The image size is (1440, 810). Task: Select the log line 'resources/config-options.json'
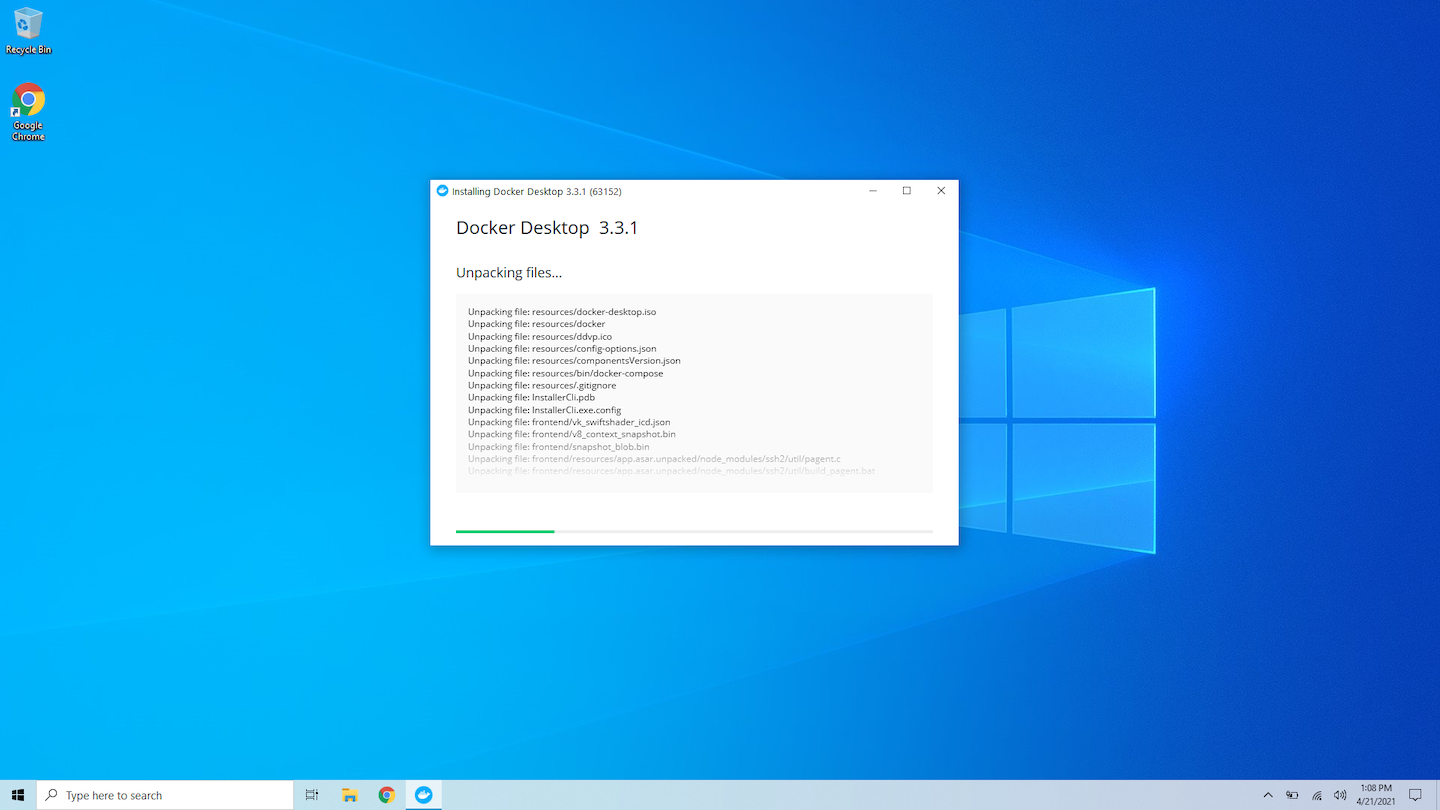(562, 348)
